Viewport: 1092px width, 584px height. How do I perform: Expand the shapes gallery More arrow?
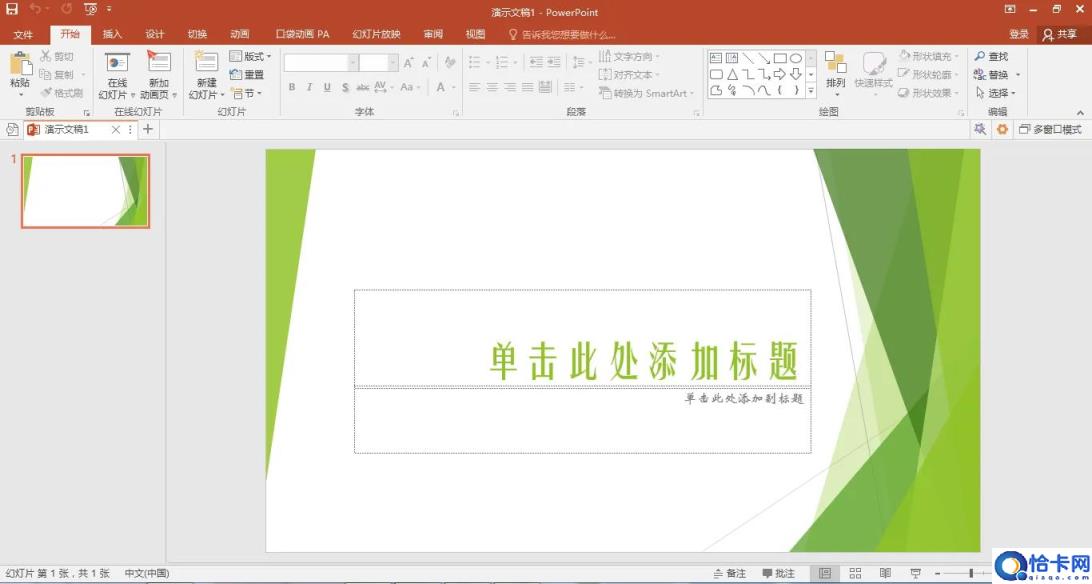(811, 92)
